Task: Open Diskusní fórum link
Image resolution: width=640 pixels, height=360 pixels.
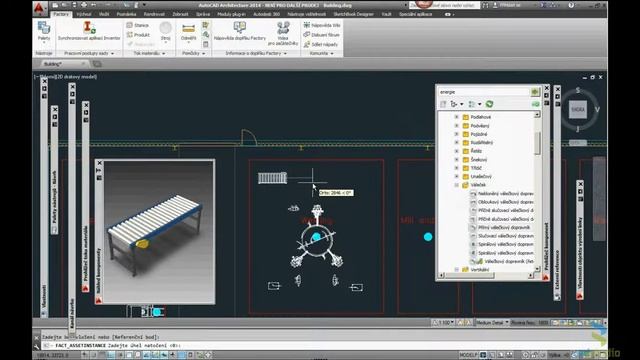Action: 322,35
